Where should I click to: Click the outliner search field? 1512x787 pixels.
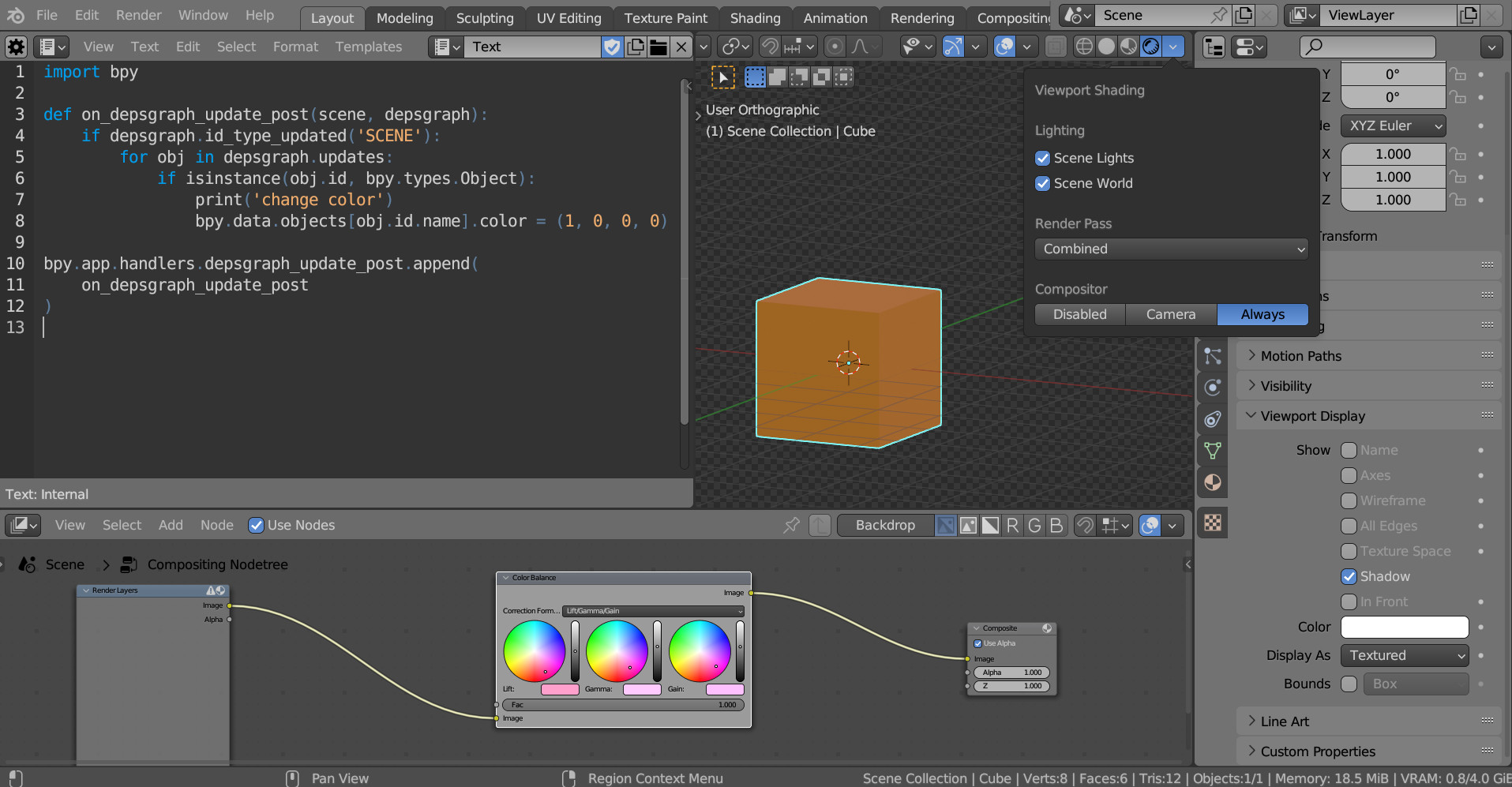coord(1368,47)
